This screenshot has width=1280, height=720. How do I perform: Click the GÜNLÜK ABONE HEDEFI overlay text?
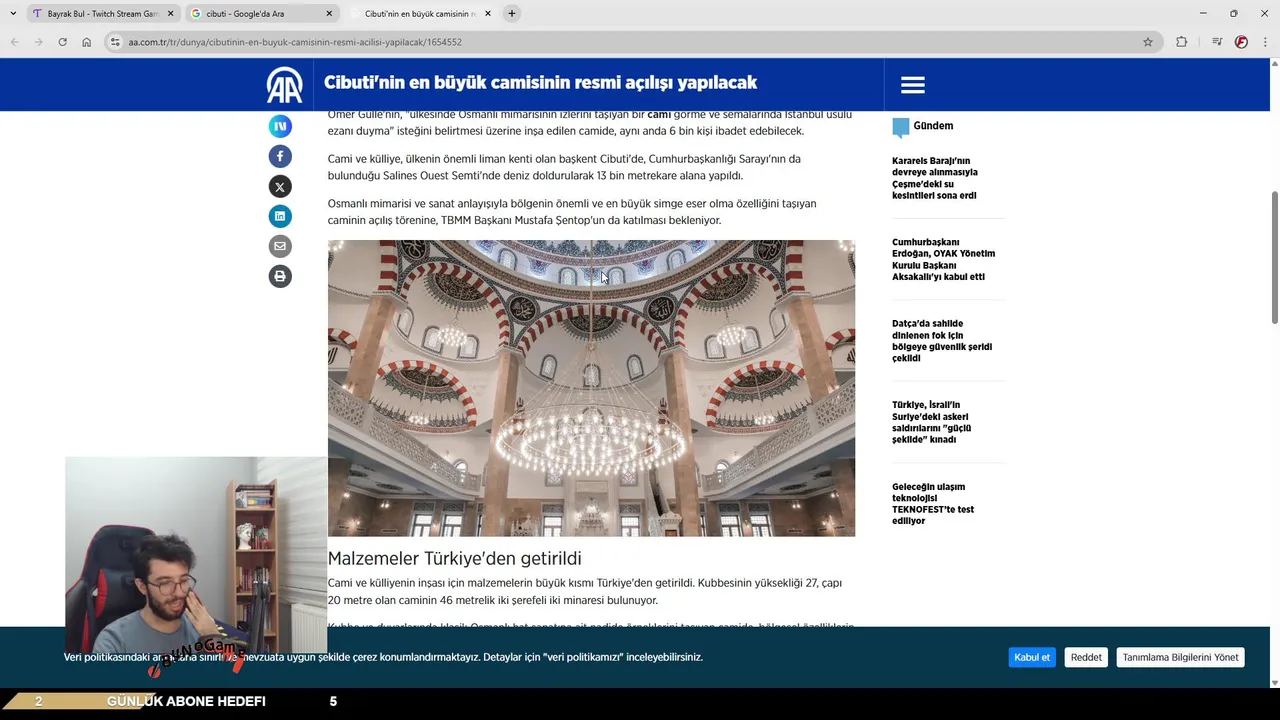point(186,701)
